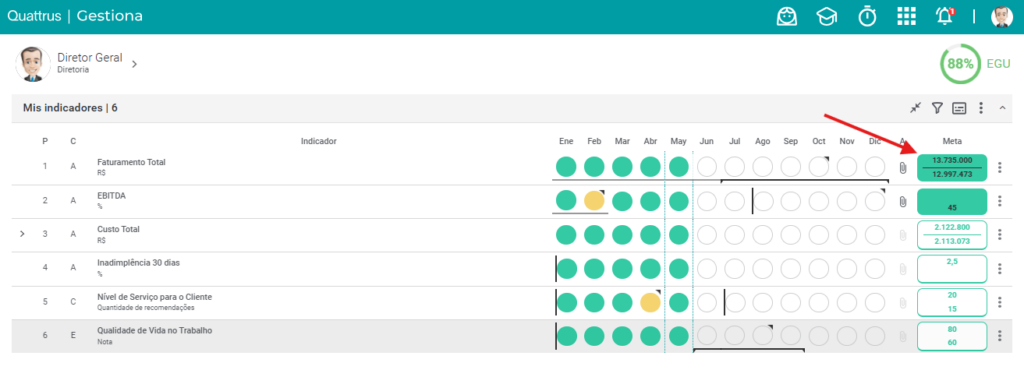Click the Faturamento Total meta box 13.735.000
The width and height of the screenshot is (1024, 370).
[x=952, y=168]
